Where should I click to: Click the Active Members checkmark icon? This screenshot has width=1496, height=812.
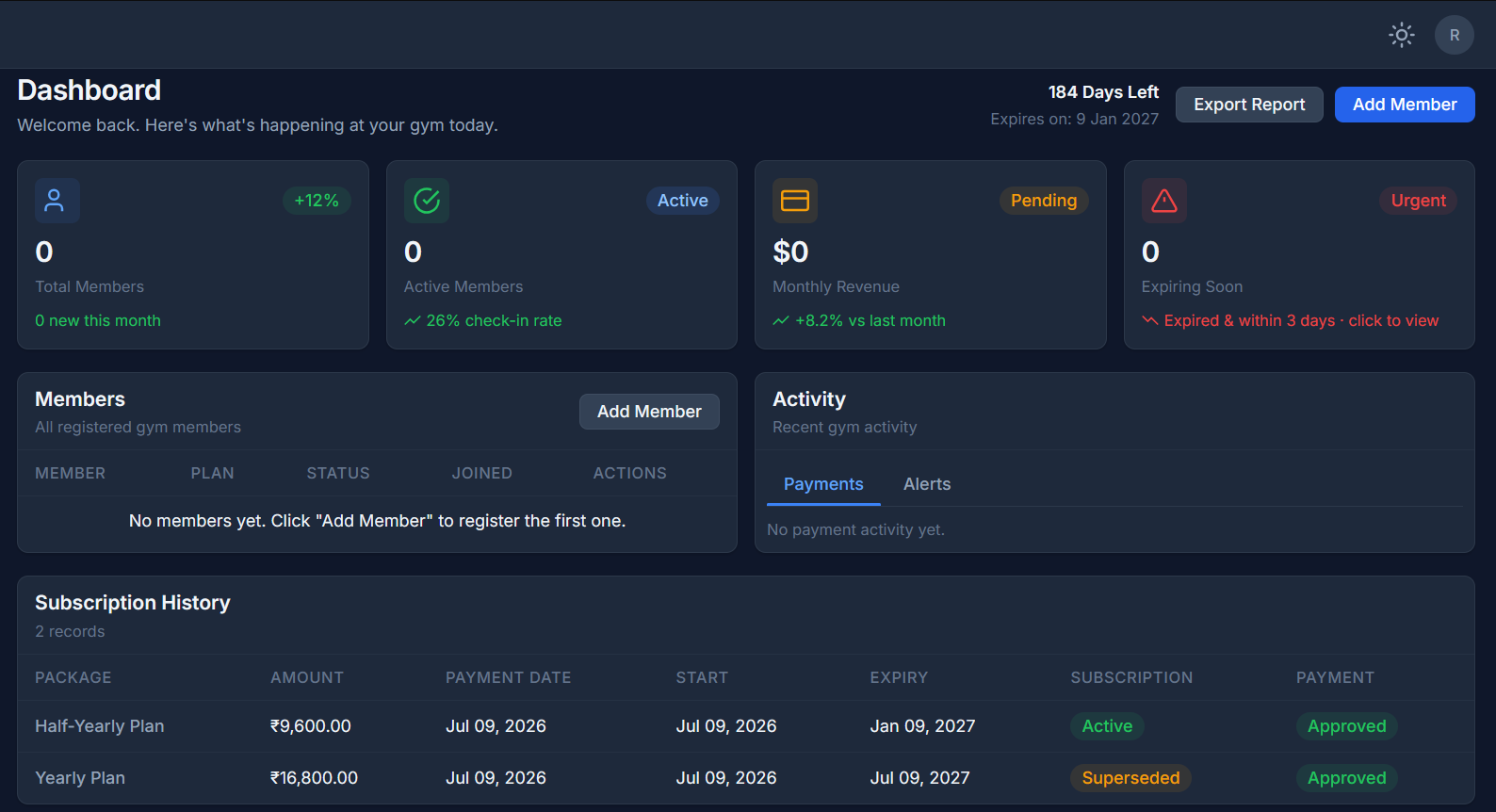(x=427, y=201)
